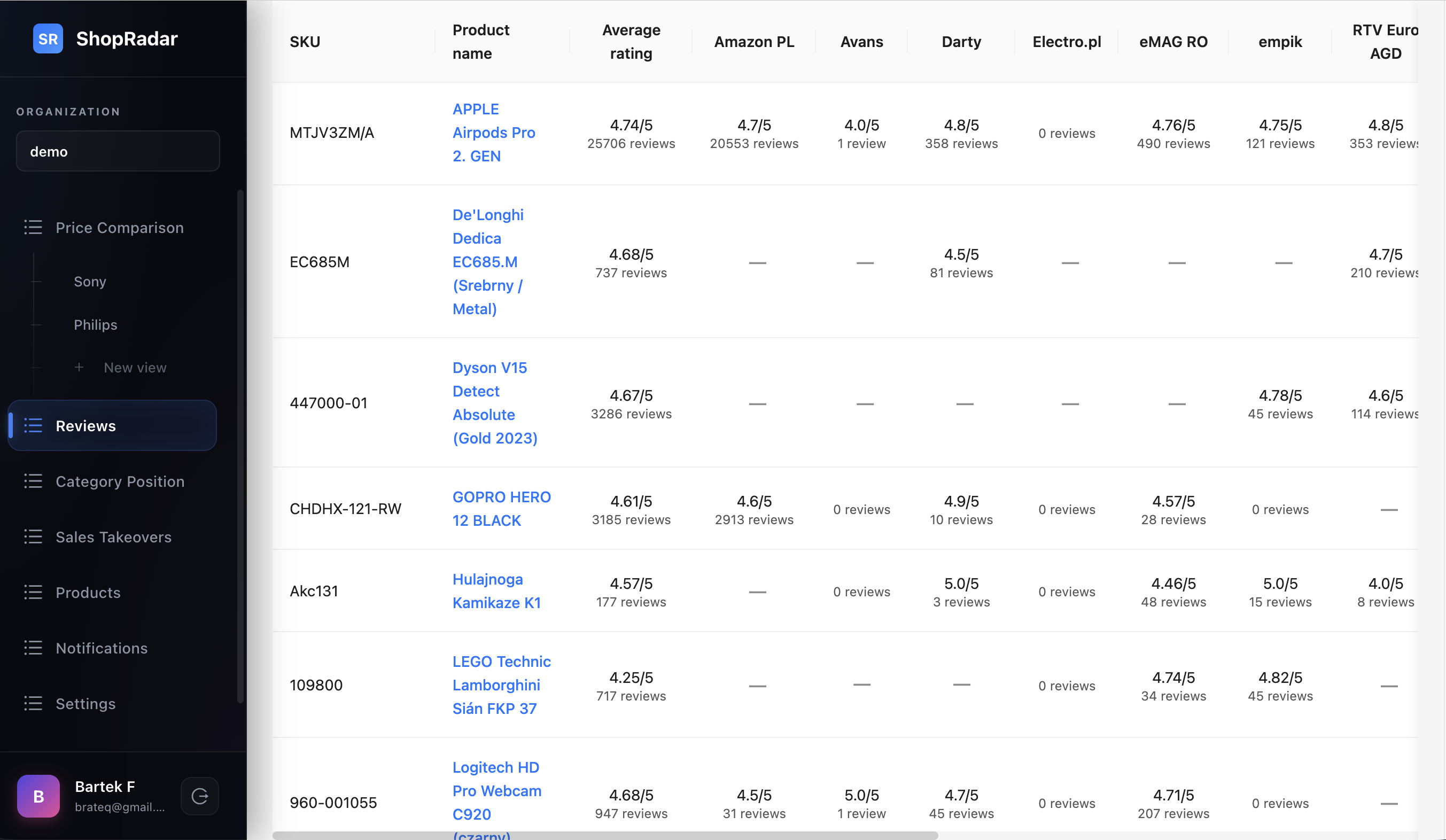Click the list icon beside Settings
Screen dimensions: 1446x840
(x=33, y=703)
